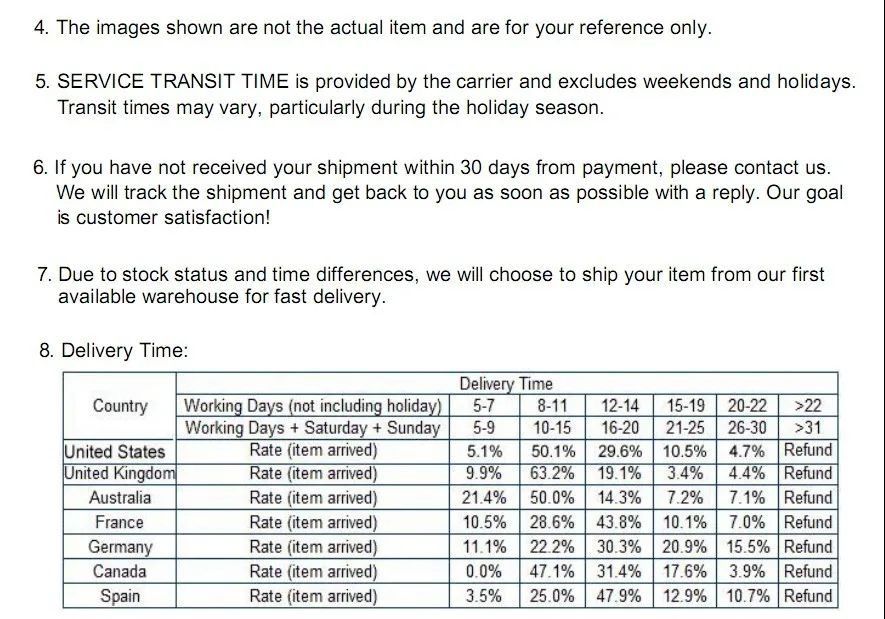Click the 43.8% France rate cell
This screenshot has width=885, height=619.
pos(619,522)
